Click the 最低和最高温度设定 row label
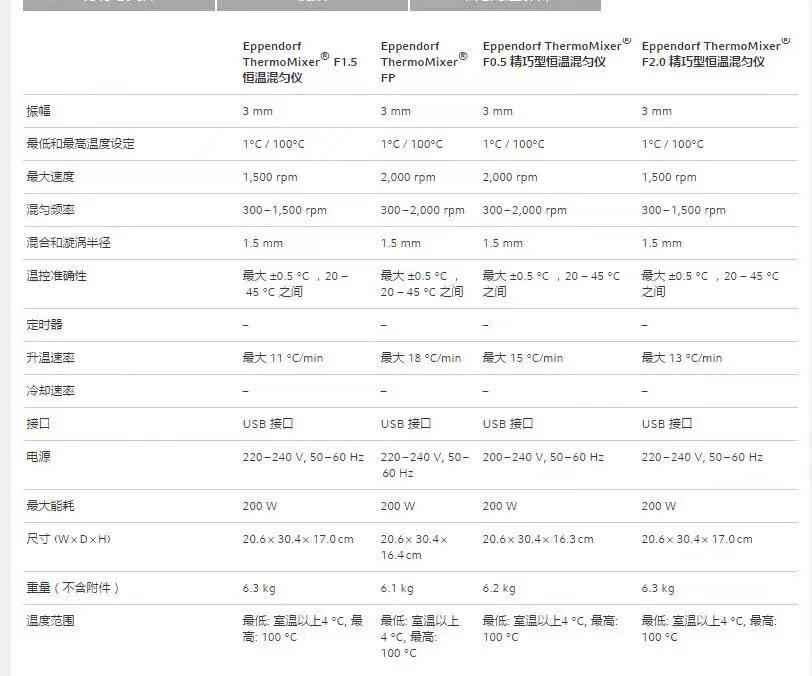 (80, 144)
